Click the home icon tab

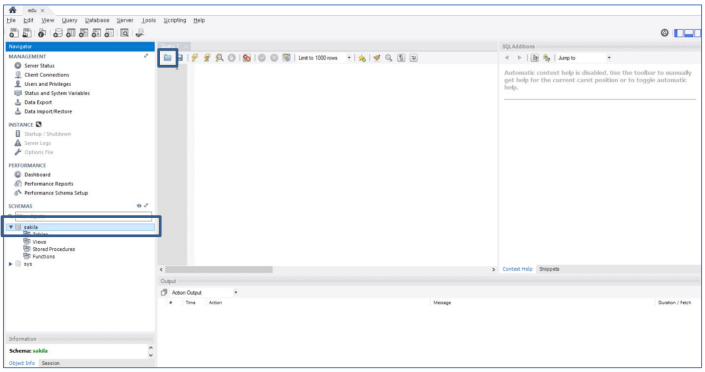pos(13,10)
